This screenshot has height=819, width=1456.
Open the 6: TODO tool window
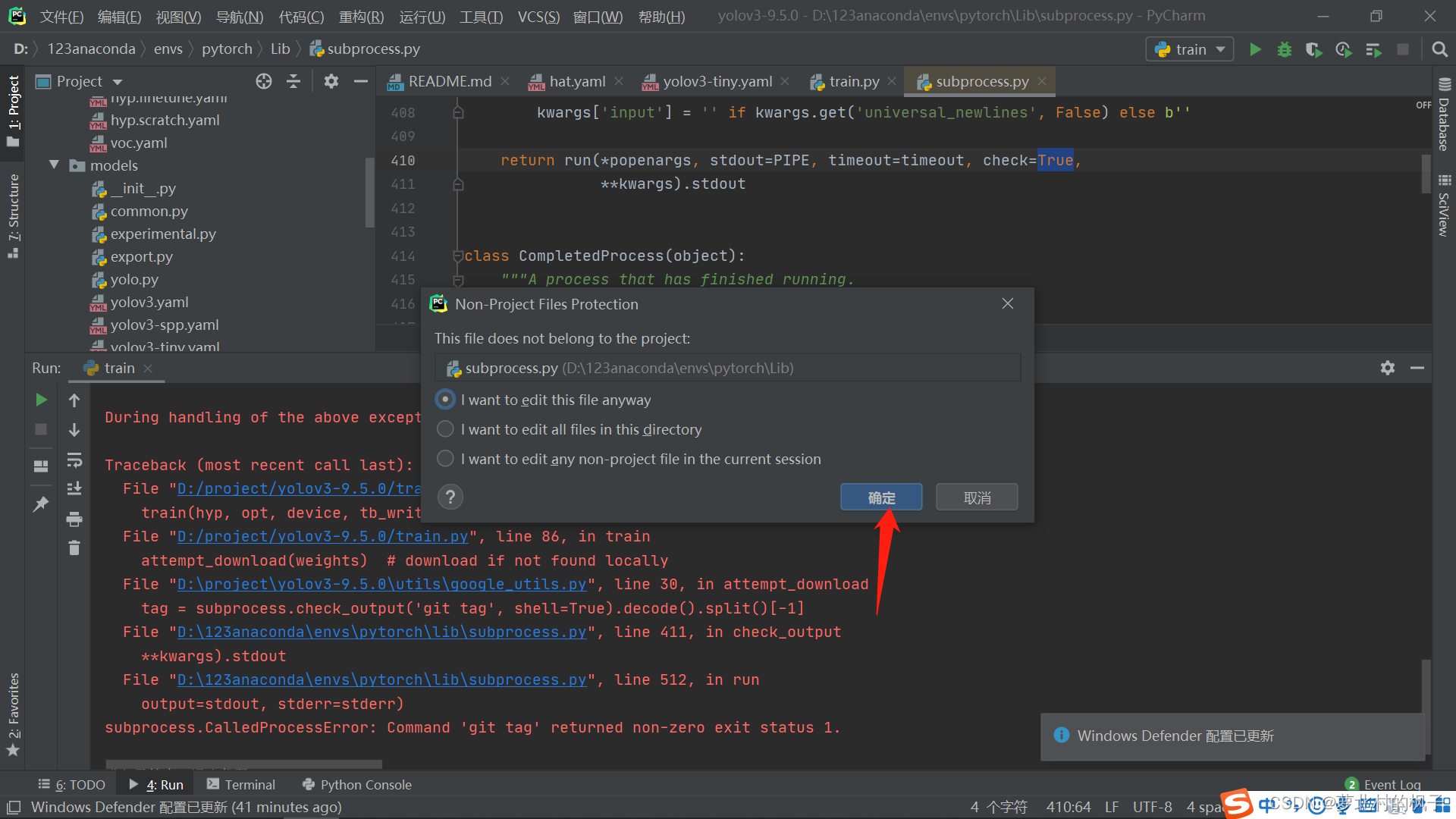pos(71,784)
